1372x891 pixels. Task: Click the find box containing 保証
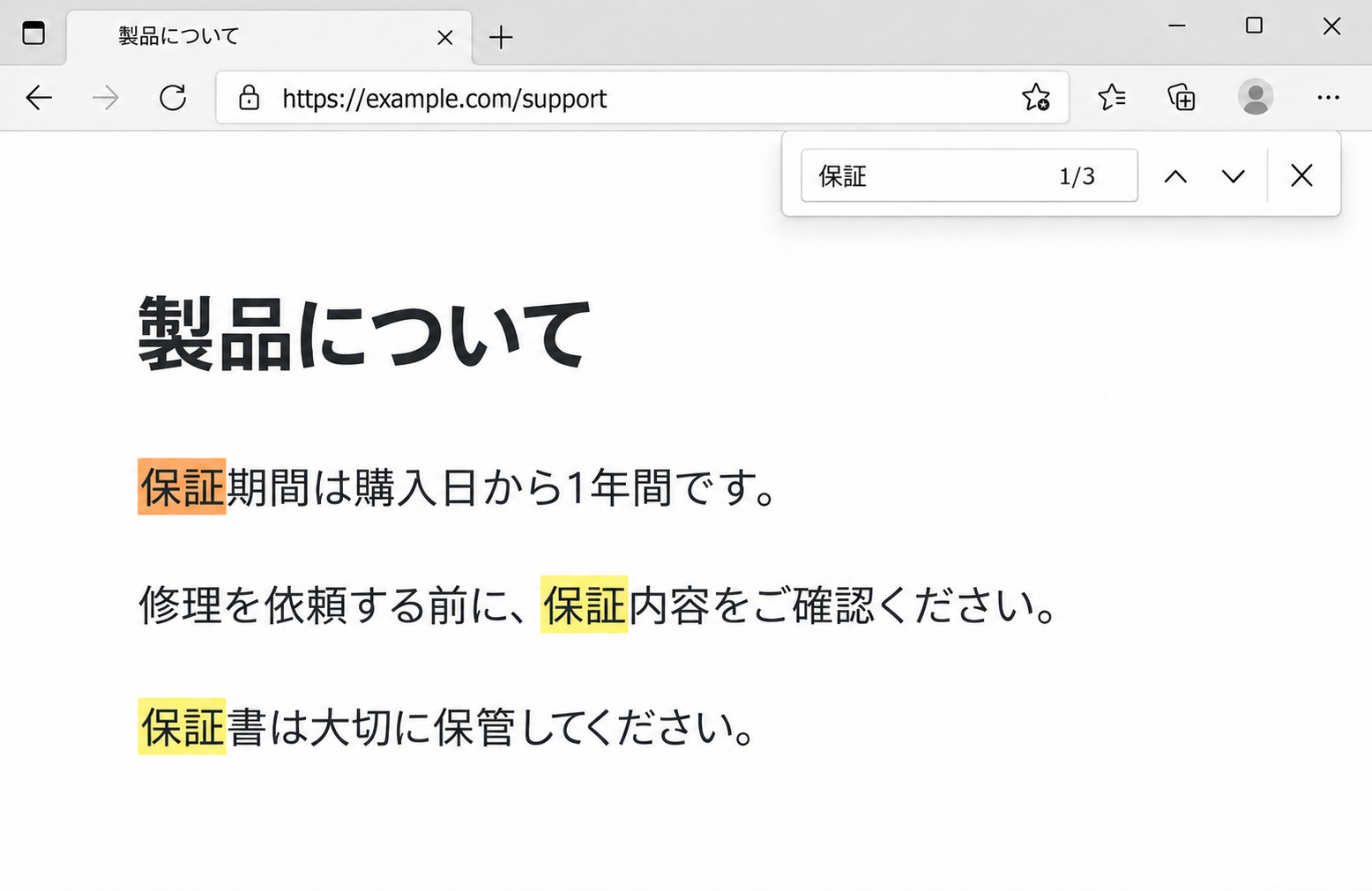tap(969, 175)
